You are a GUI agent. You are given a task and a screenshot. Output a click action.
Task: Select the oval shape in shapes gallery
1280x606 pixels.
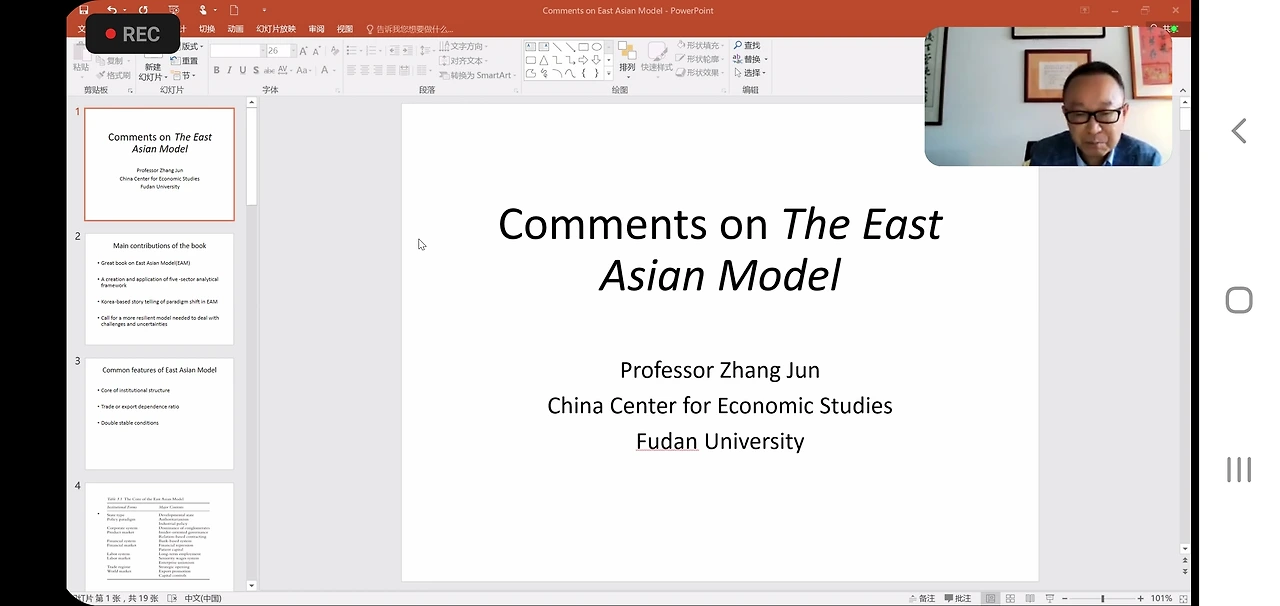pos(597,47)
